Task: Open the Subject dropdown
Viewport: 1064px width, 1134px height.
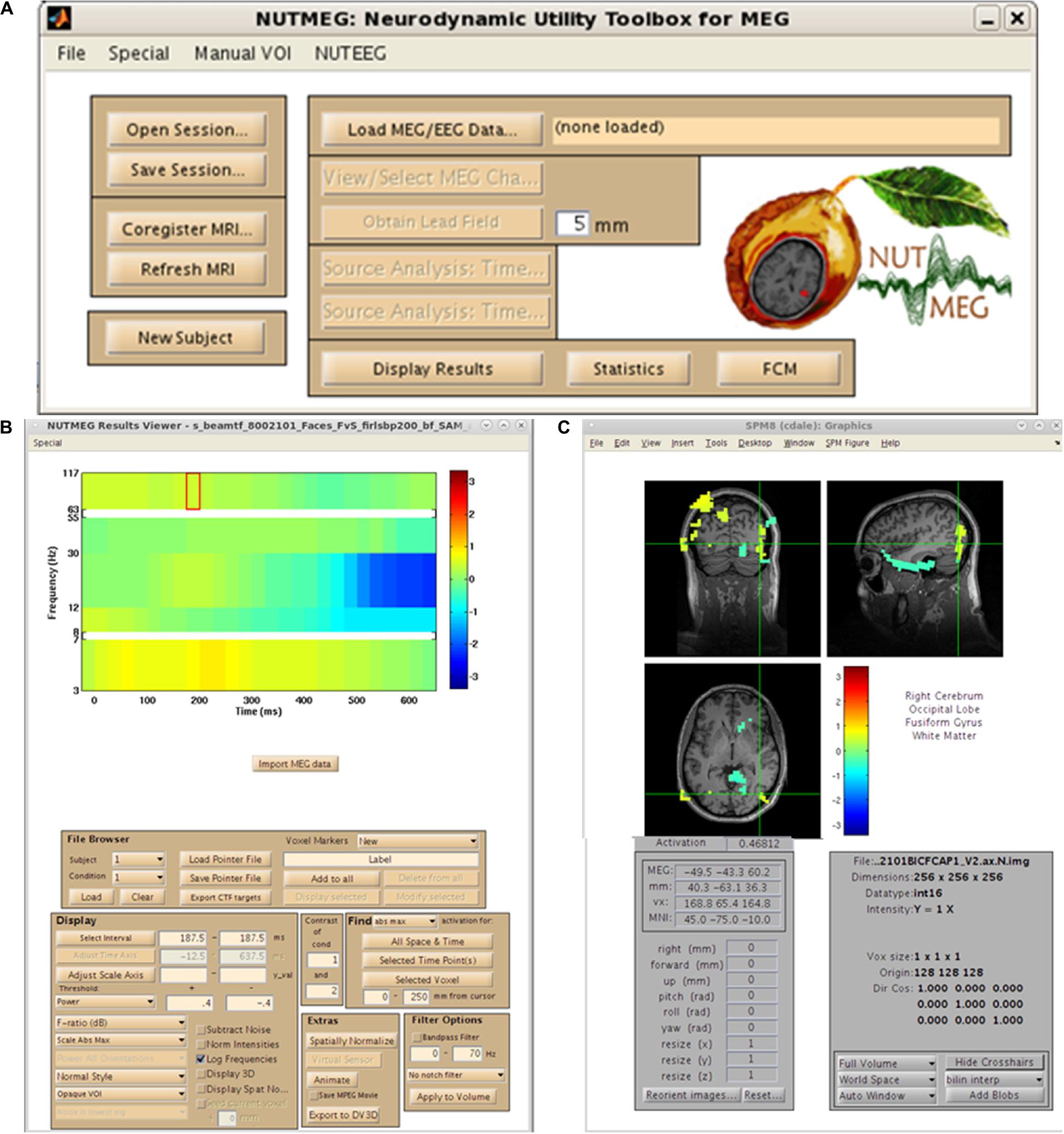Action: [138, 859]
